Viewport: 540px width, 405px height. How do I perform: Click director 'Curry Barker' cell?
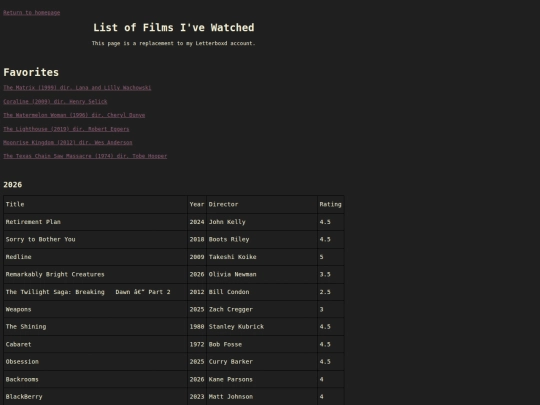coord(262,362)
